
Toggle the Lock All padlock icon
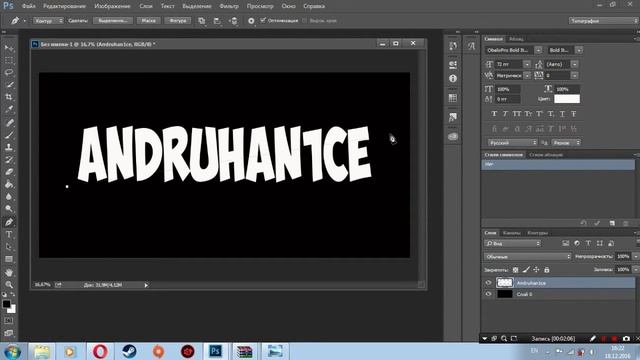[x=547, y=270]
